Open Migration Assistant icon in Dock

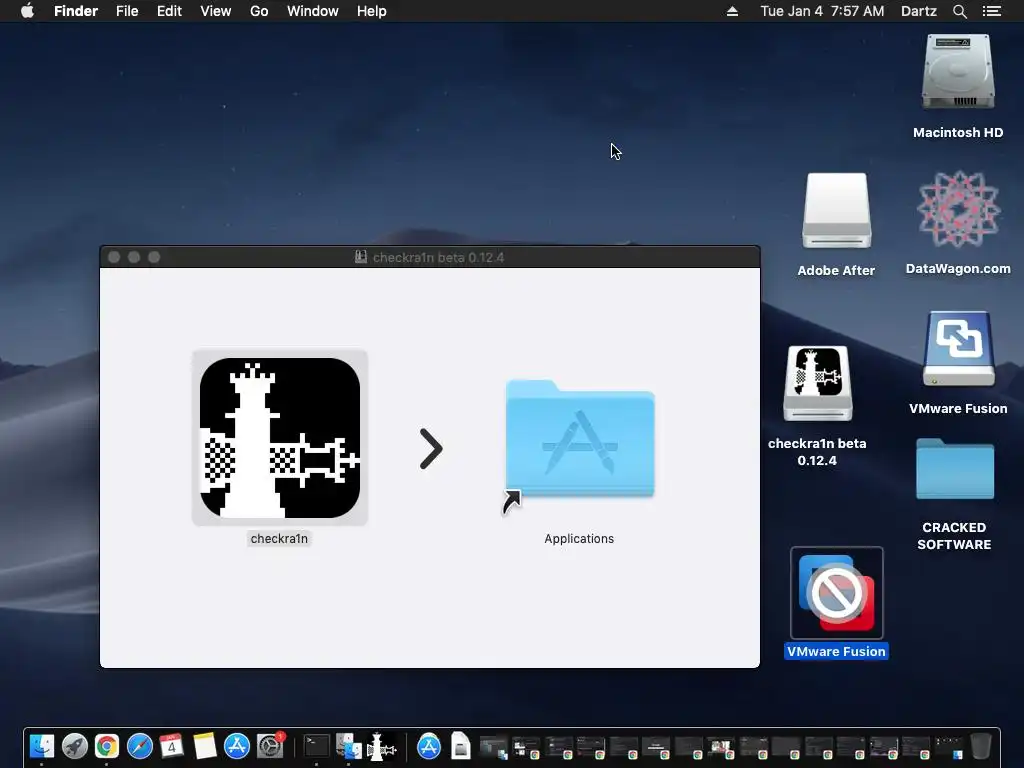pyautogui.click(x=348, y=746)
